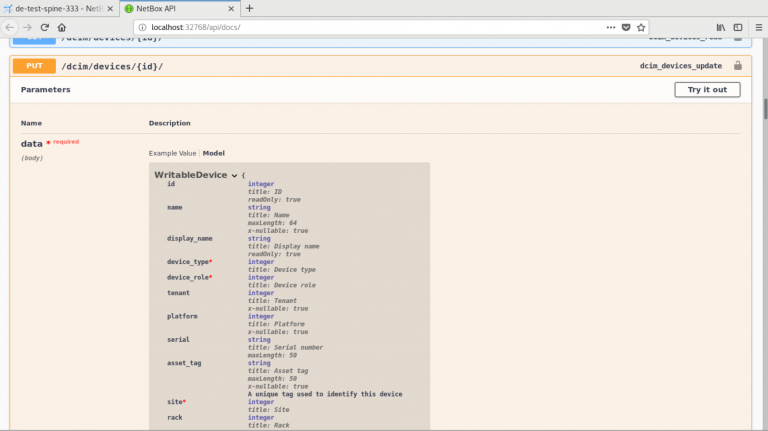Viewport: 768px width, 431px height.
Task: Select the Model tab
Action: click(x=214, y=153)
